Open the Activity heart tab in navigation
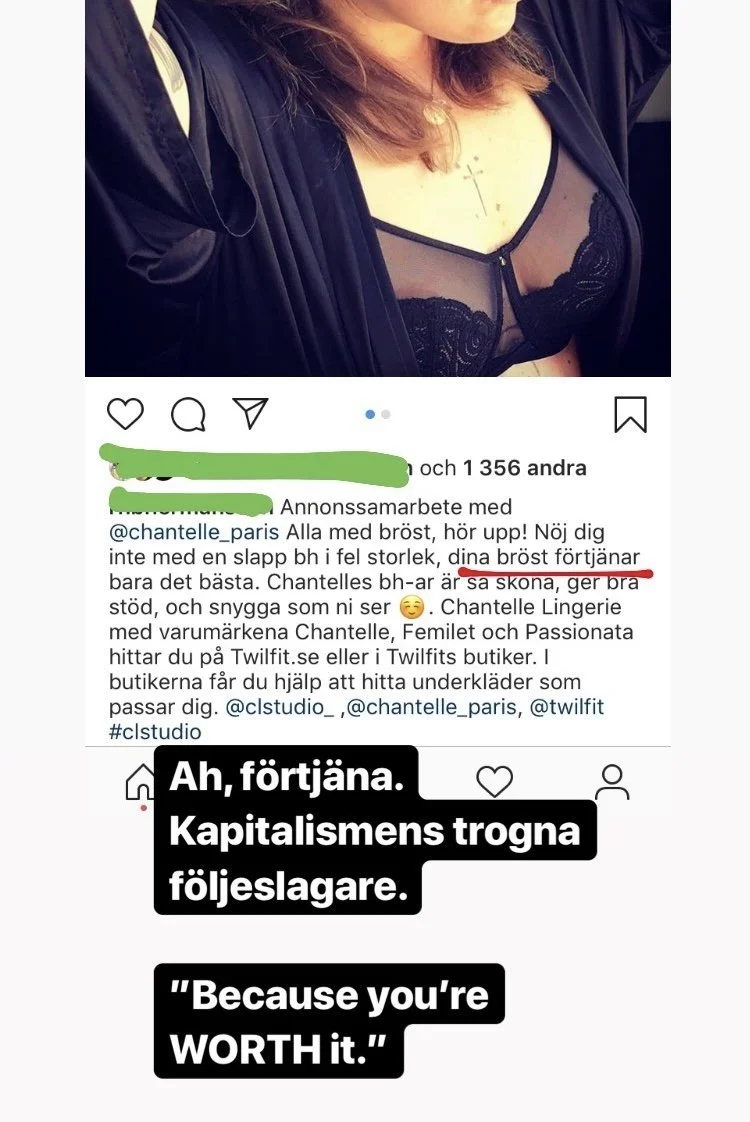 (495, 781)
